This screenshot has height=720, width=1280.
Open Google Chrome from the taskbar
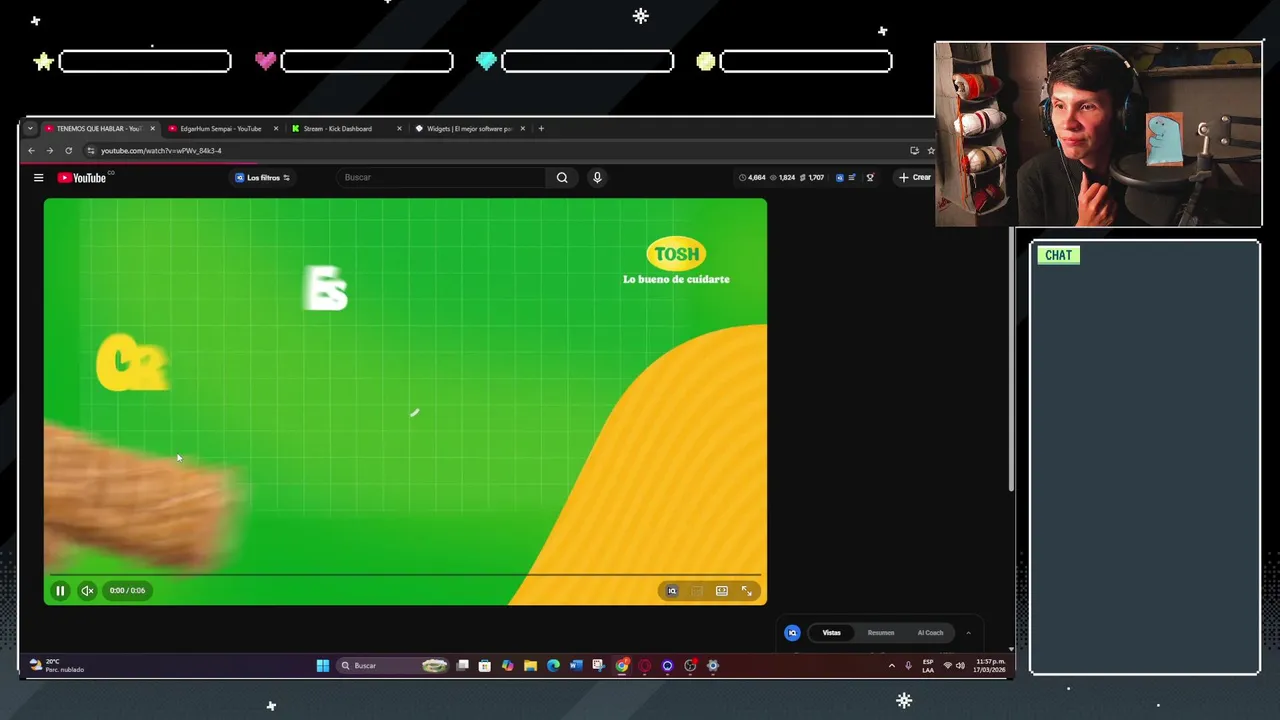click(x=622, y=666)
